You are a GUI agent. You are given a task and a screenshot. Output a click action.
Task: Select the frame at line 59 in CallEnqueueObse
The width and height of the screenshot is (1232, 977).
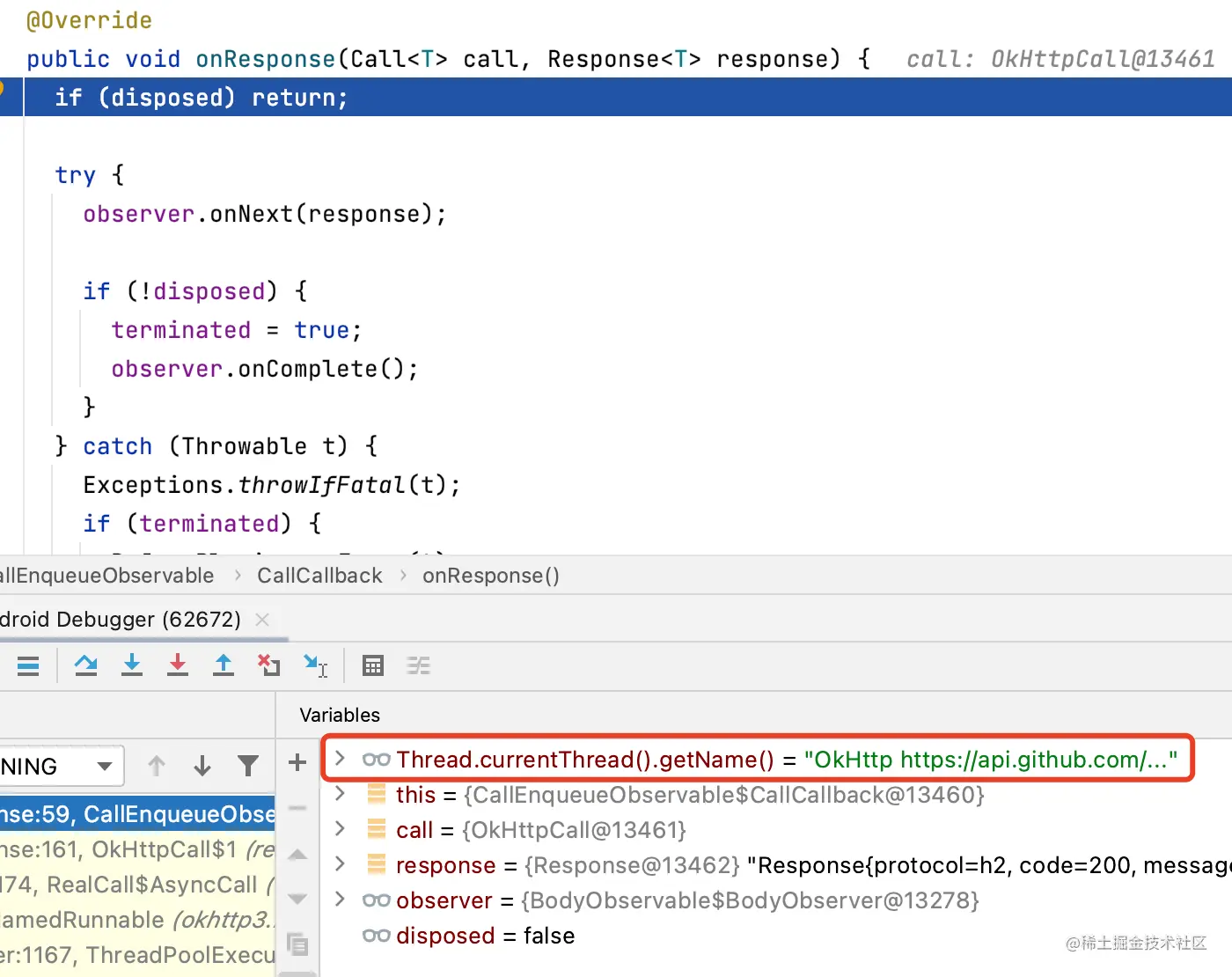pos(137,814)
